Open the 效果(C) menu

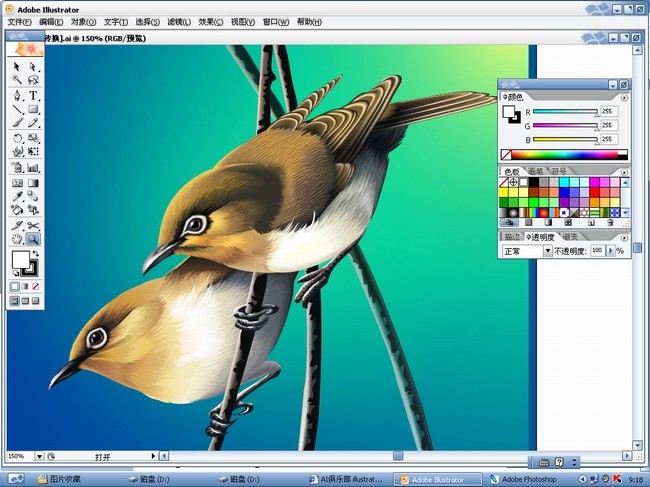point(211,22)
